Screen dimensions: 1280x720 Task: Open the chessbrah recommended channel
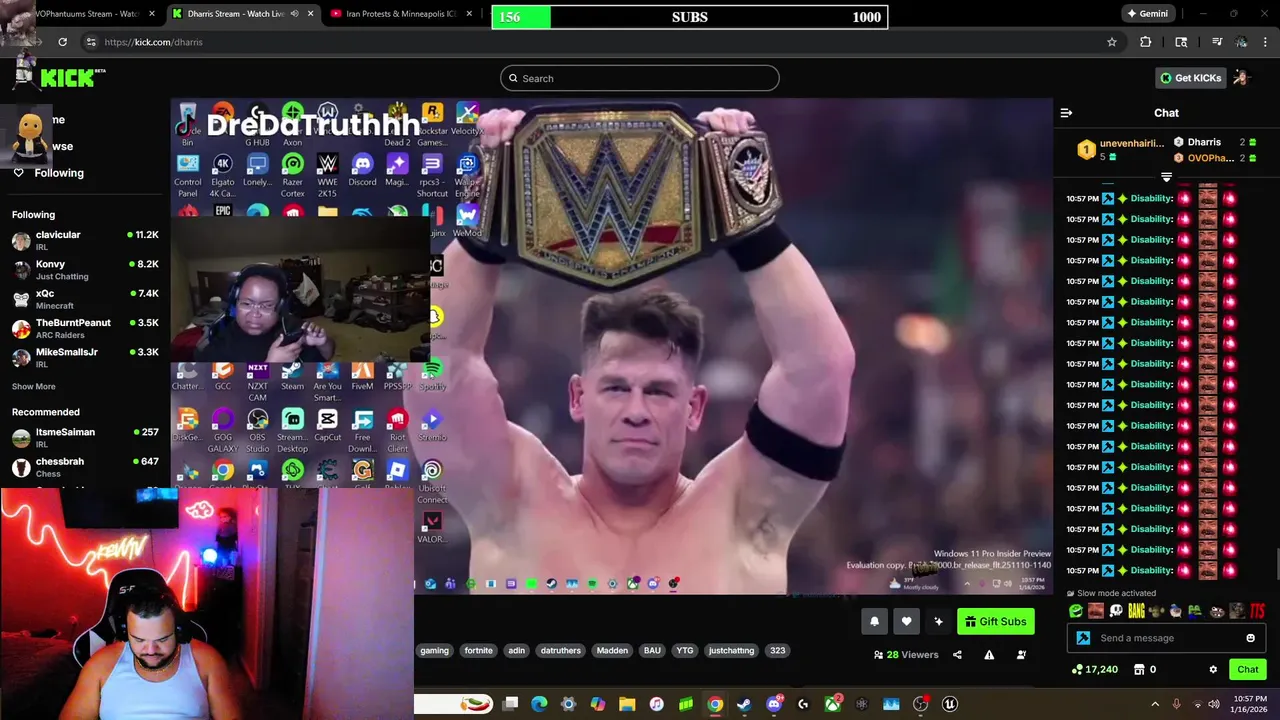point(86,467)
